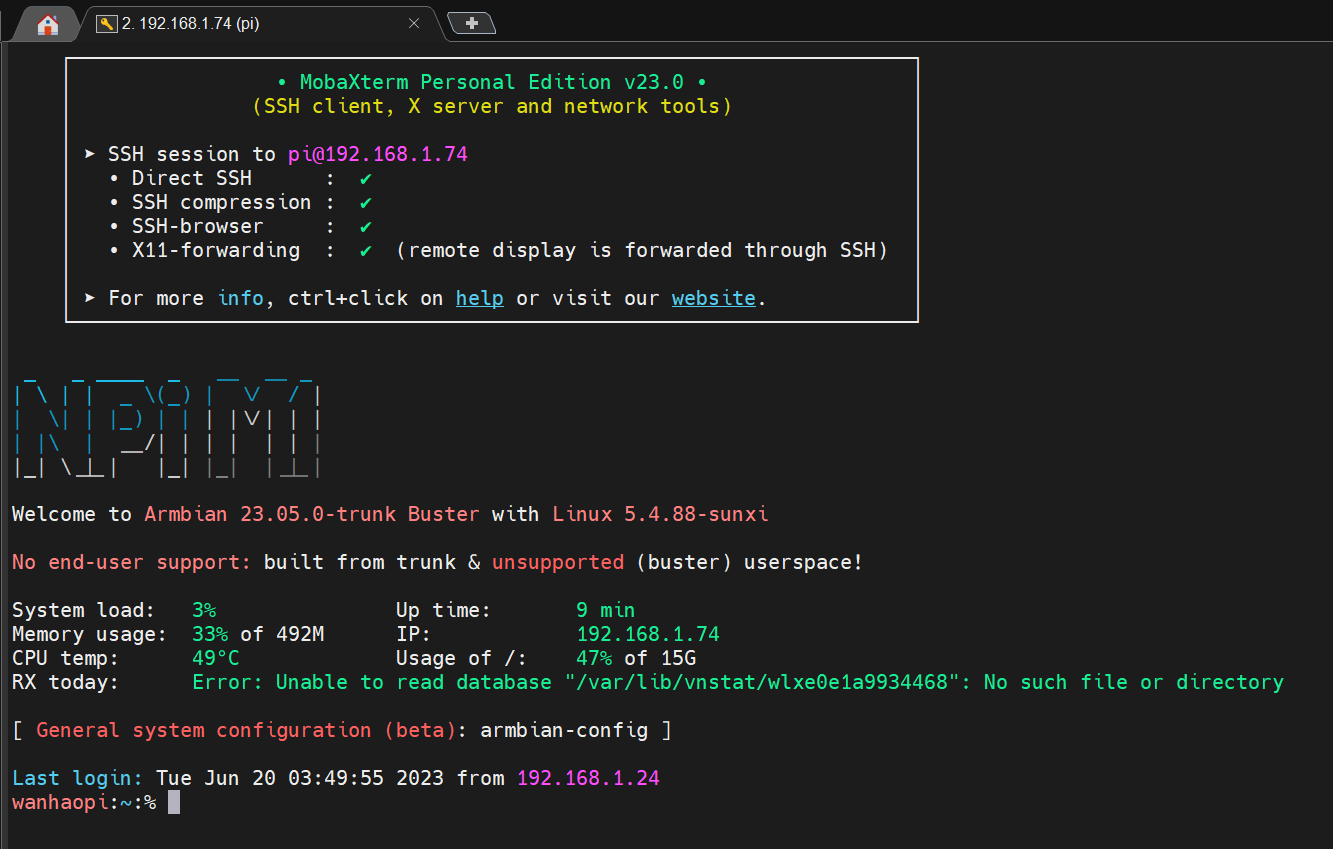This screenshot has height=849, width=1333.
Task: Click the vnstat database path error text
Action: point(738,682)
